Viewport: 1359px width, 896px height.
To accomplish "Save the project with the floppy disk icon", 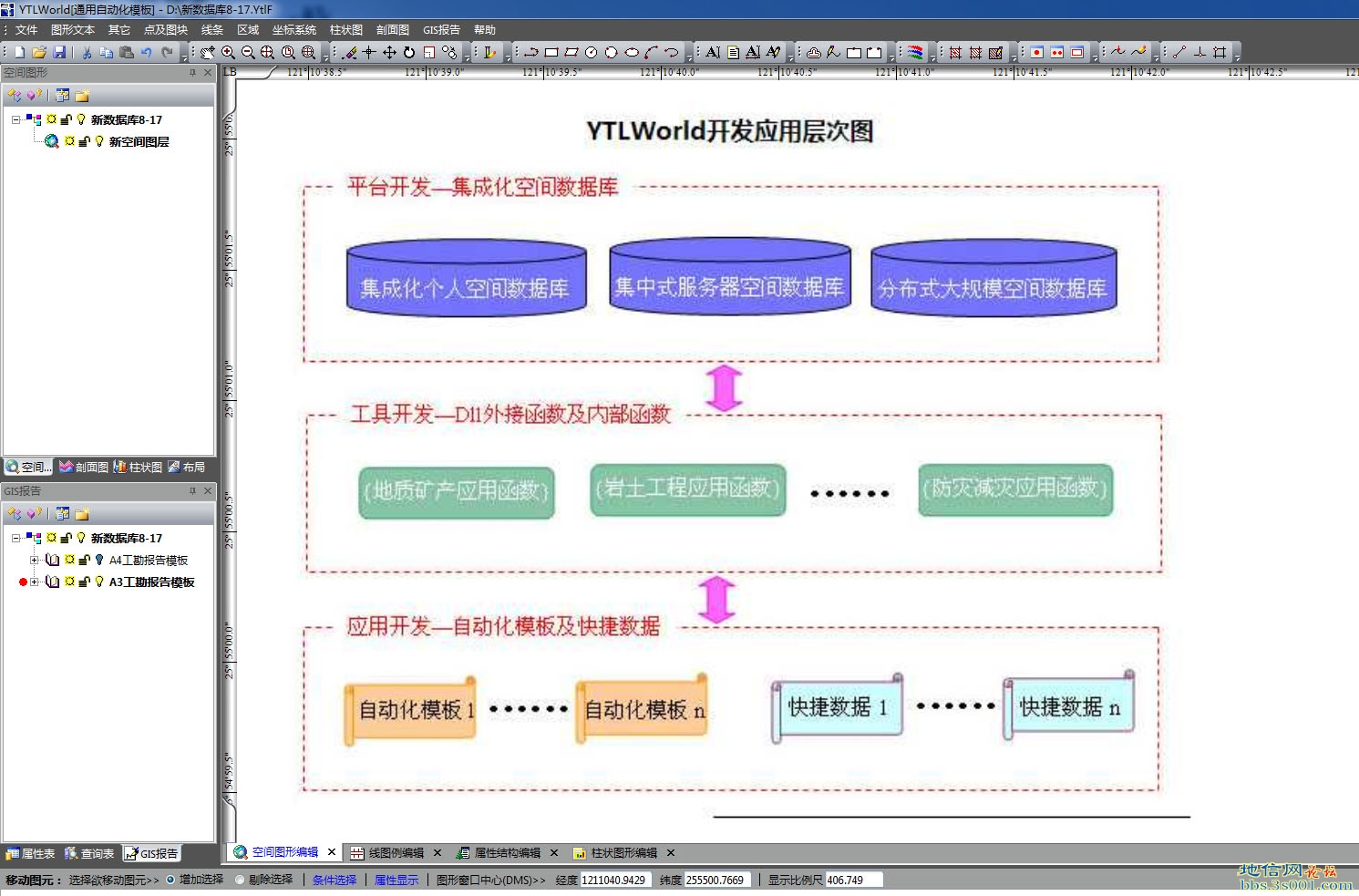I will [59, 53].
